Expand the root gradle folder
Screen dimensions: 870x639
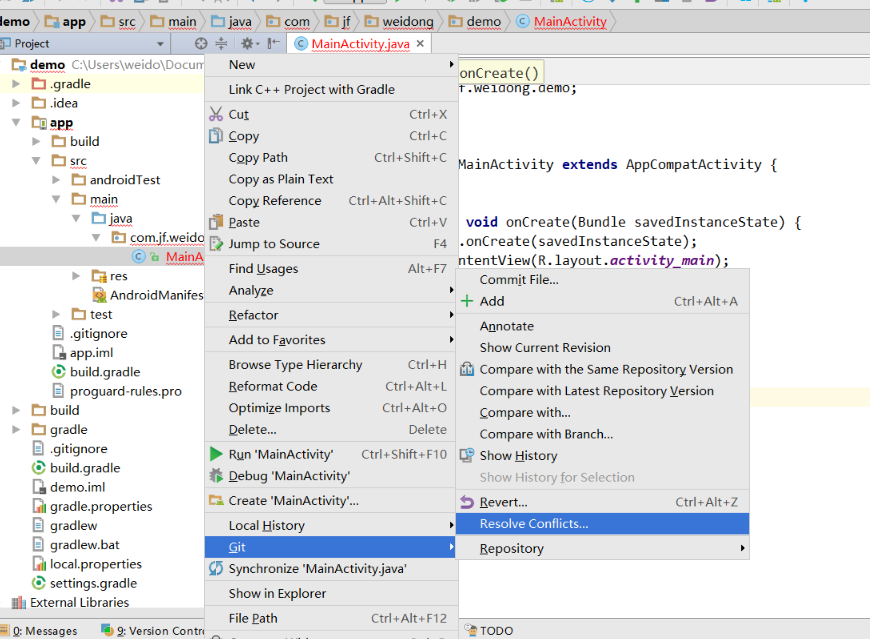coord(16,429)
